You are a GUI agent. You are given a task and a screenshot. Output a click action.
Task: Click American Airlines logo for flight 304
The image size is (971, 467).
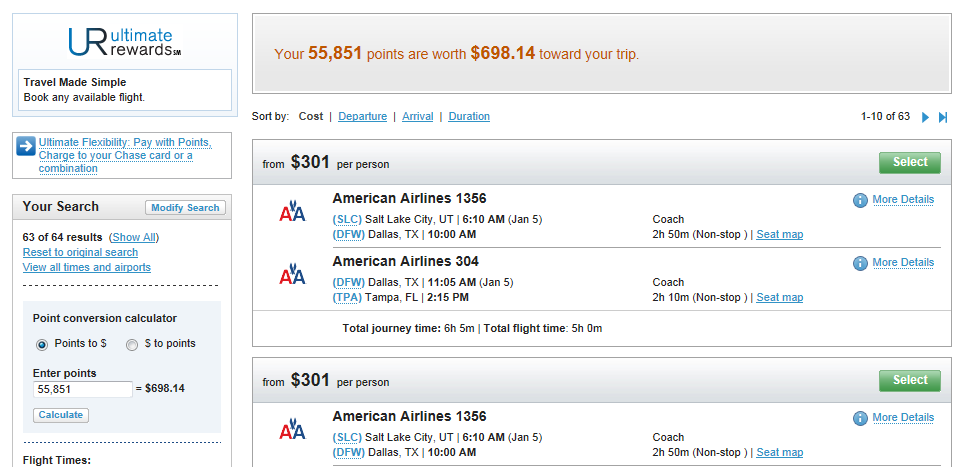[292, 273]
